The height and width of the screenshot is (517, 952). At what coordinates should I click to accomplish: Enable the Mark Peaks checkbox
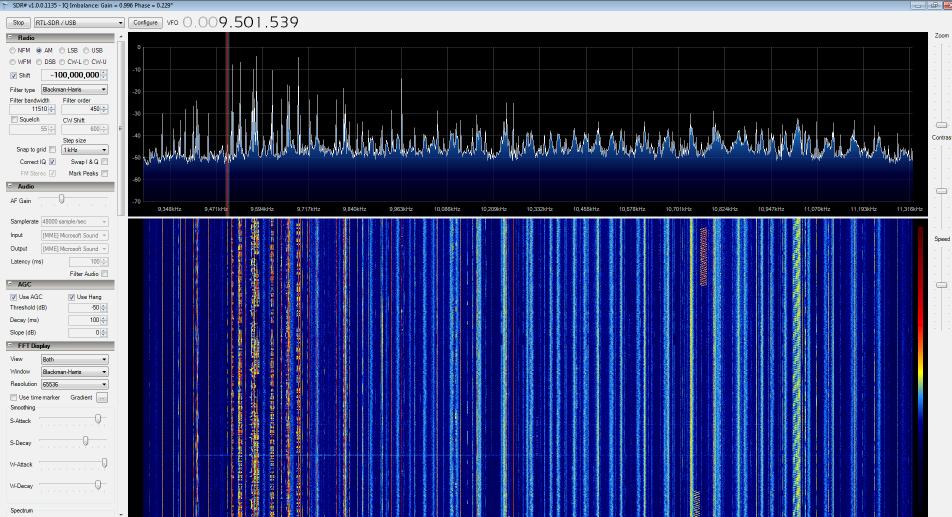click(x=104, y=174)
